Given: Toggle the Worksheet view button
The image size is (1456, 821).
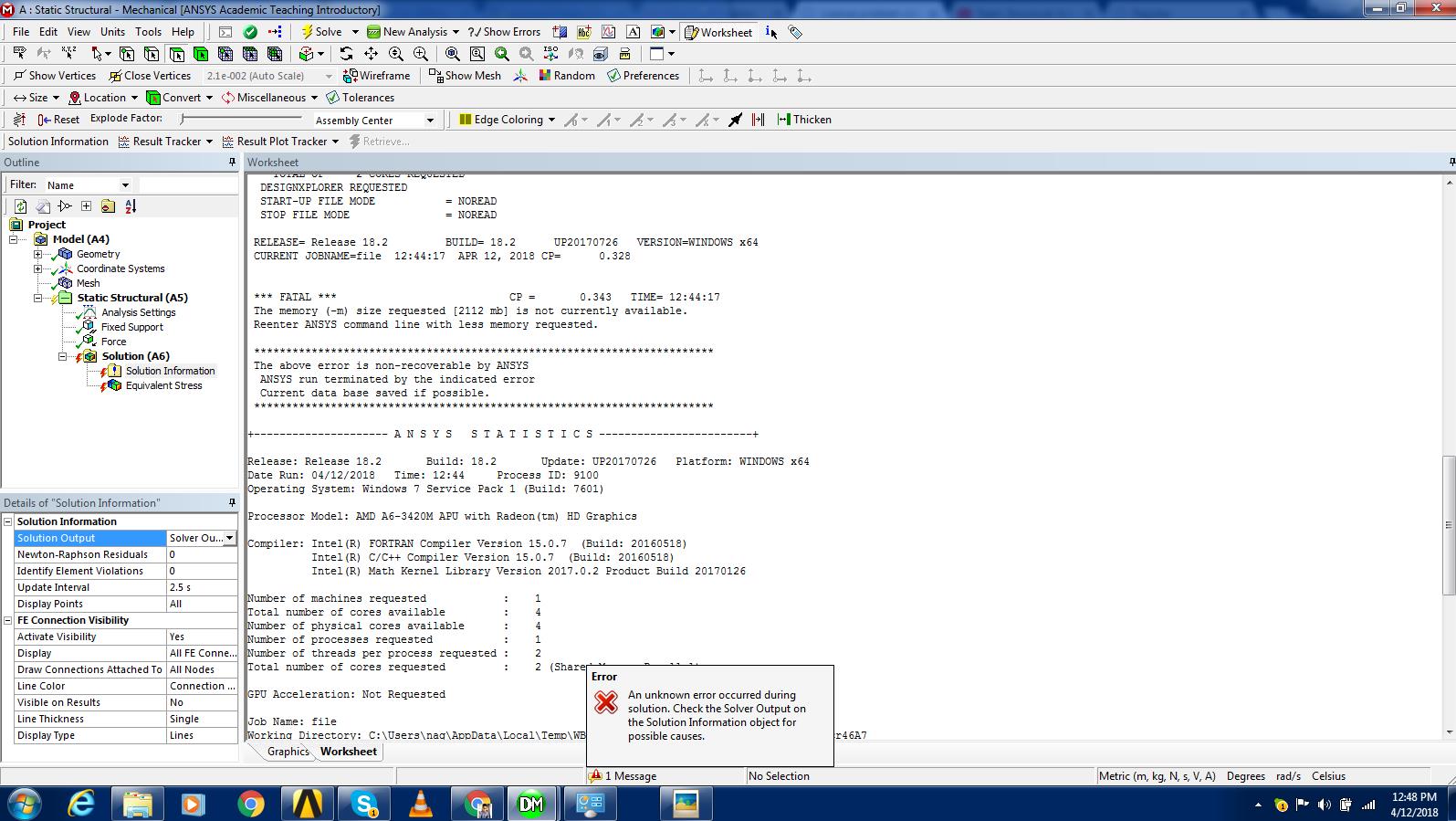Looking at the screenshot, I should pyautogui.click(x=719, y=32).
